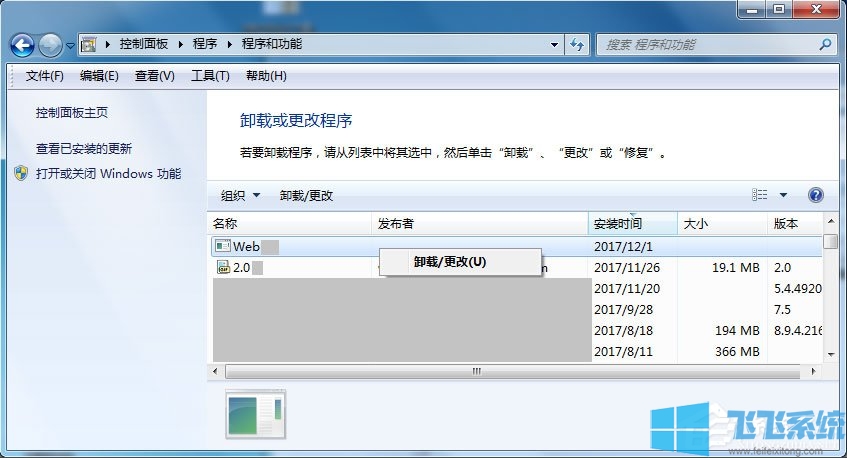
Task: Click the 194 MB size cell
Action: click(737, 331)
